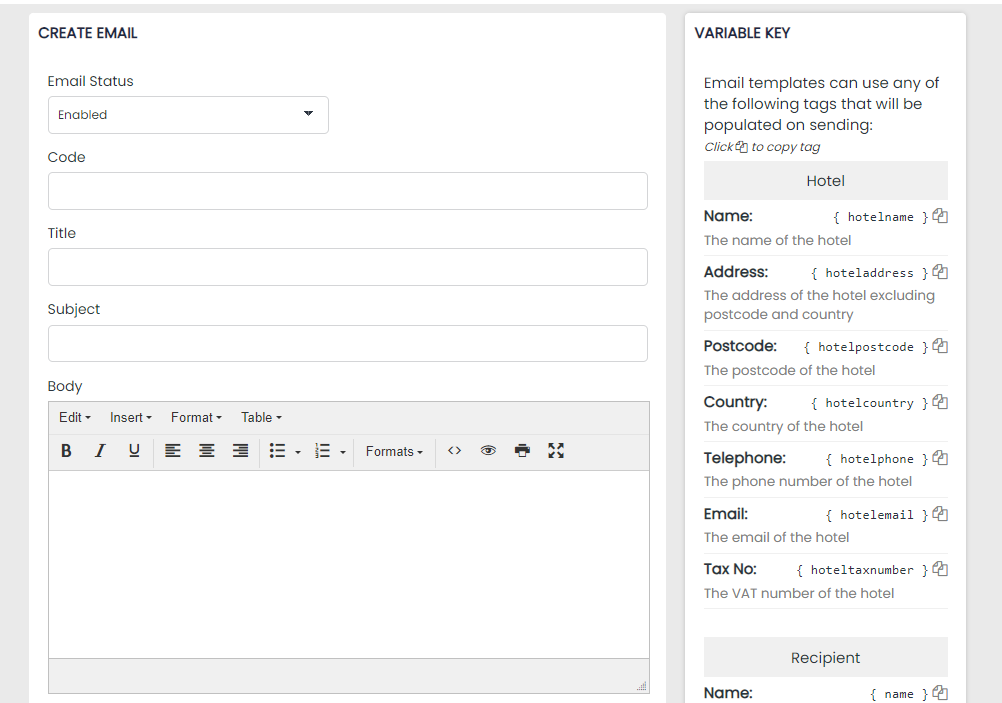Click the Bold formatting icon

pyautogui.click(x=66, y=451)
